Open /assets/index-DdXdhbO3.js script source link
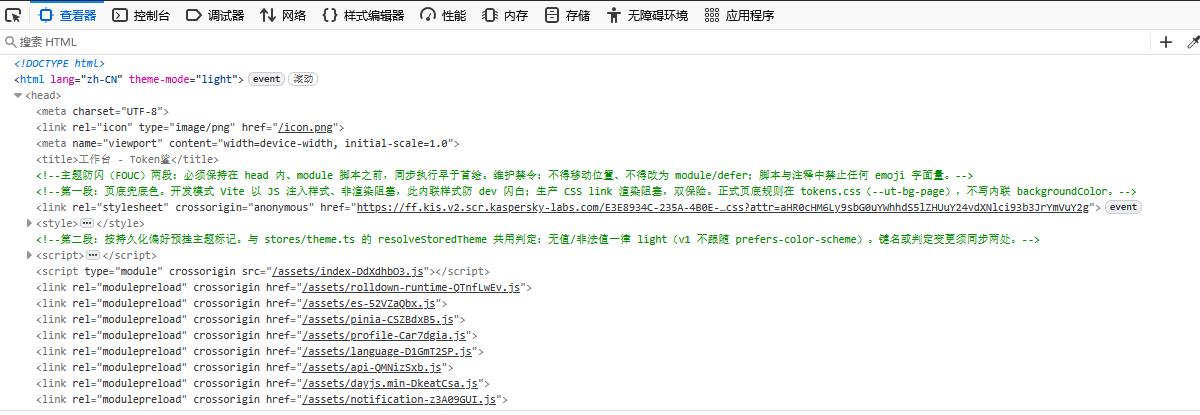 coord(350,271)
